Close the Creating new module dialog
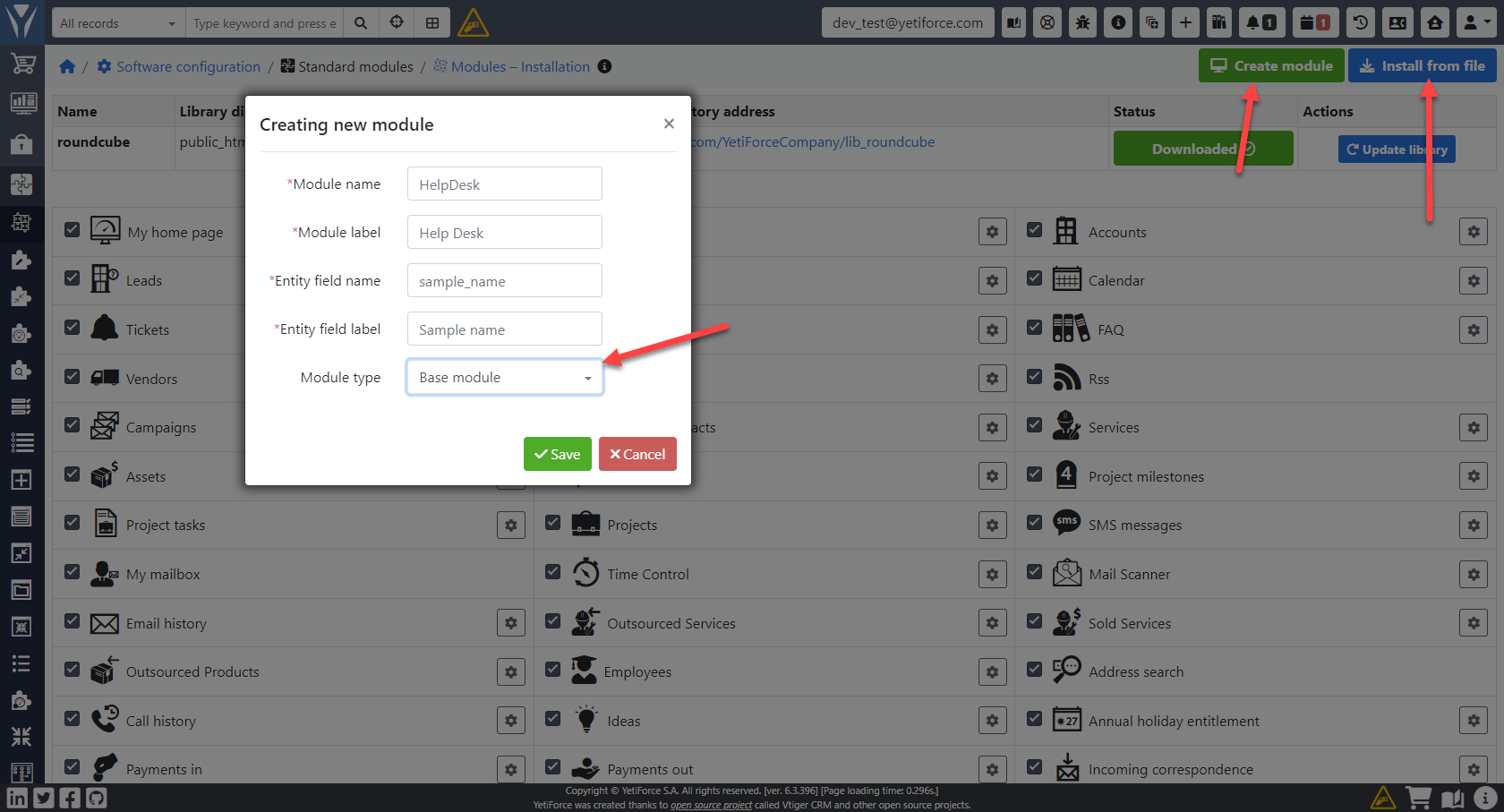This screenshot has height=812, width=1504. coord(669,124)
